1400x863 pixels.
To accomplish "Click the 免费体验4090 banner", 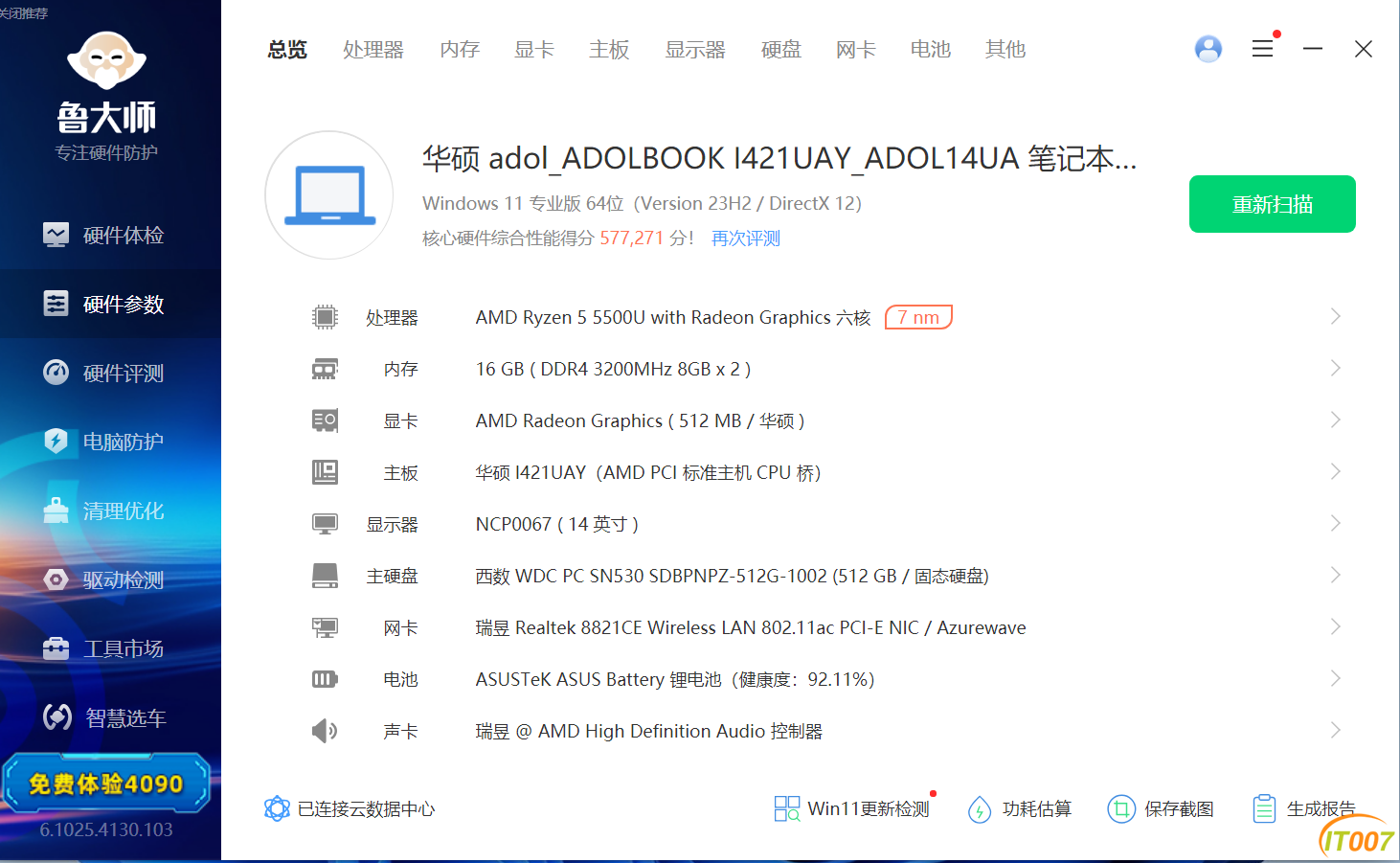I will tap(106, 784).
